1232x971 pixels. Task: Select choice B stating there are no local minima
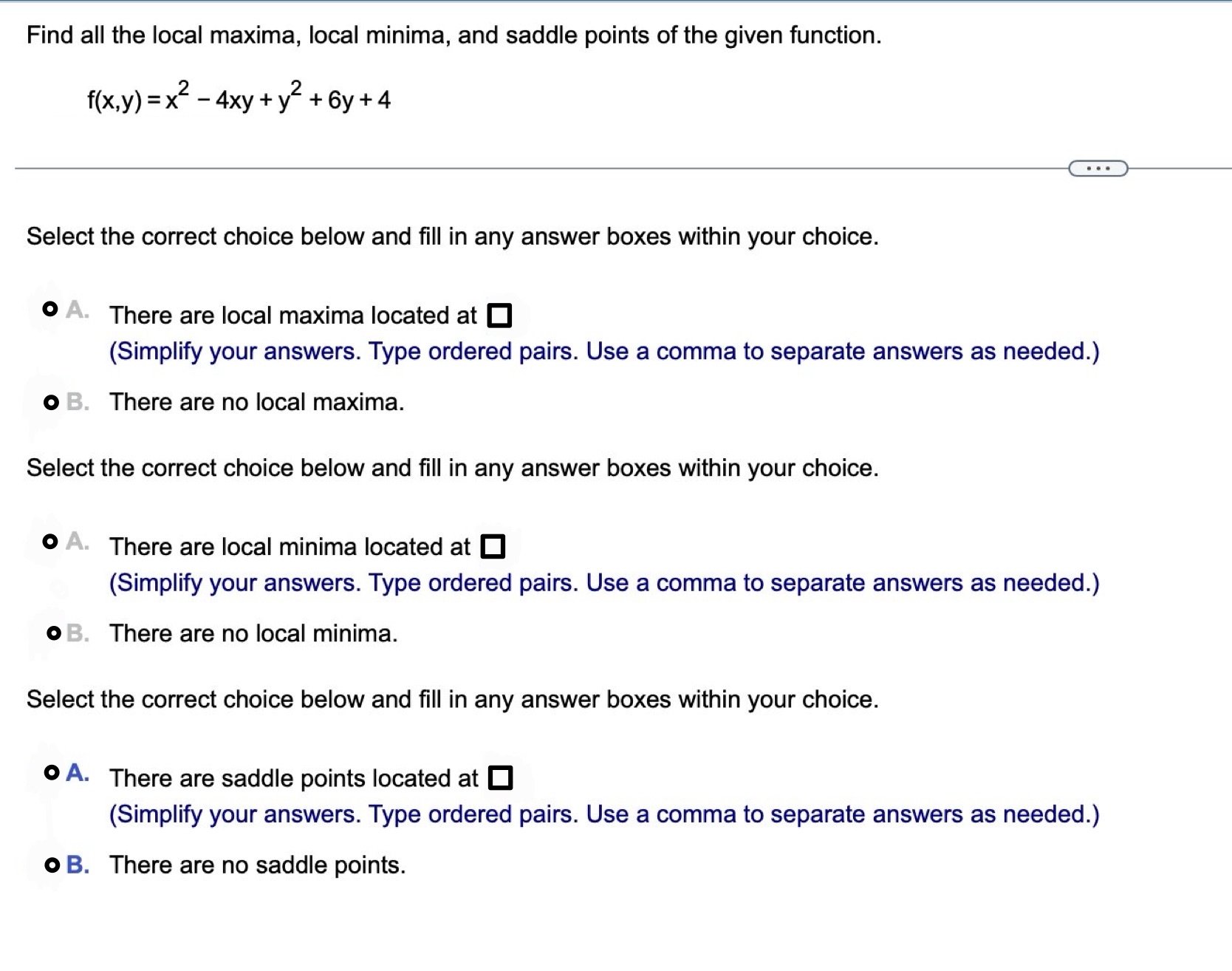(50, 633)
